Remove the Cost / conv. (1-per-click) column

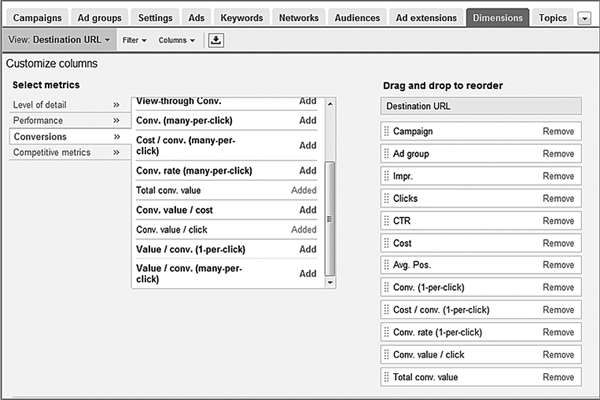pos(558,310)
